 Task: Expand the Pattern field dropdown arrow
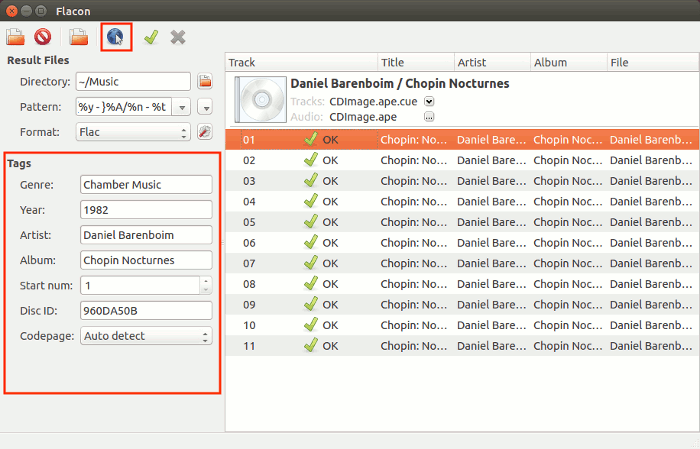[205, 107]
